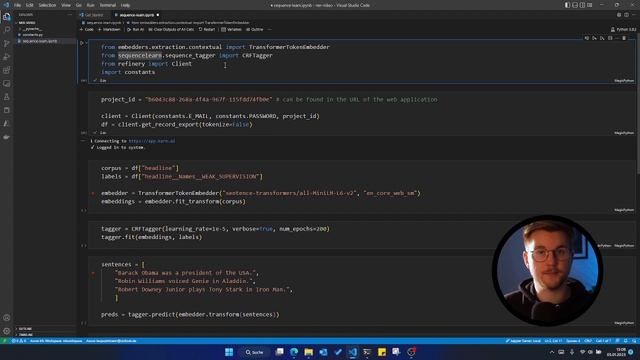Select sequence-learn.ipynb in the explorer
The image size is (640, 360).
(x=40, y=41)
